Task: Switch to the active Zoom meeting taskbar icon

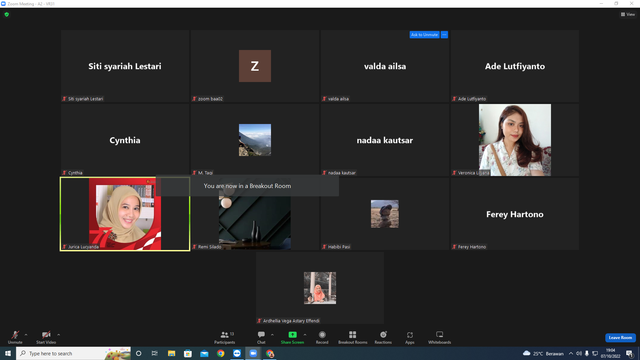Action: point(253,353)
